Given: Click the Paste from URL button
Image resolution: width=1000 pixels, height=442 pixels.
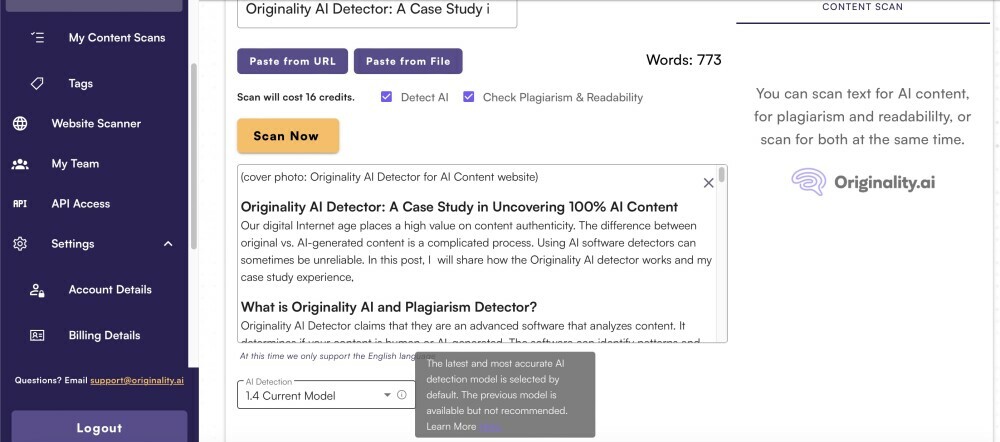Looking at the screenshot, I should pos(293,61).
